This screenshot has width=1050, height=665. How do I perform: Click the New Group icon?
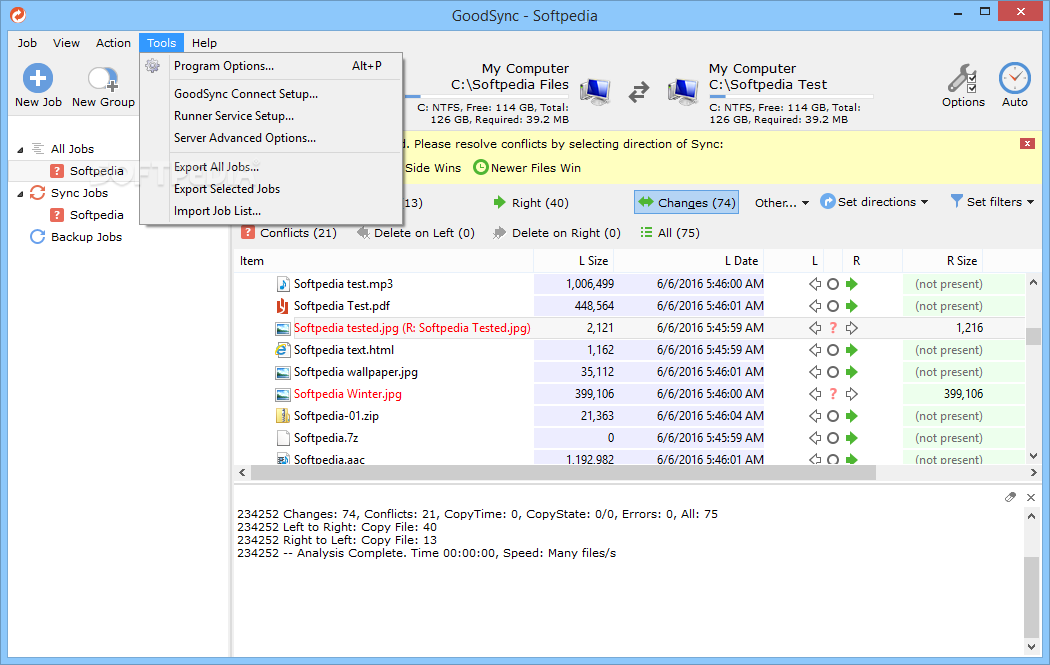(103, 79)
